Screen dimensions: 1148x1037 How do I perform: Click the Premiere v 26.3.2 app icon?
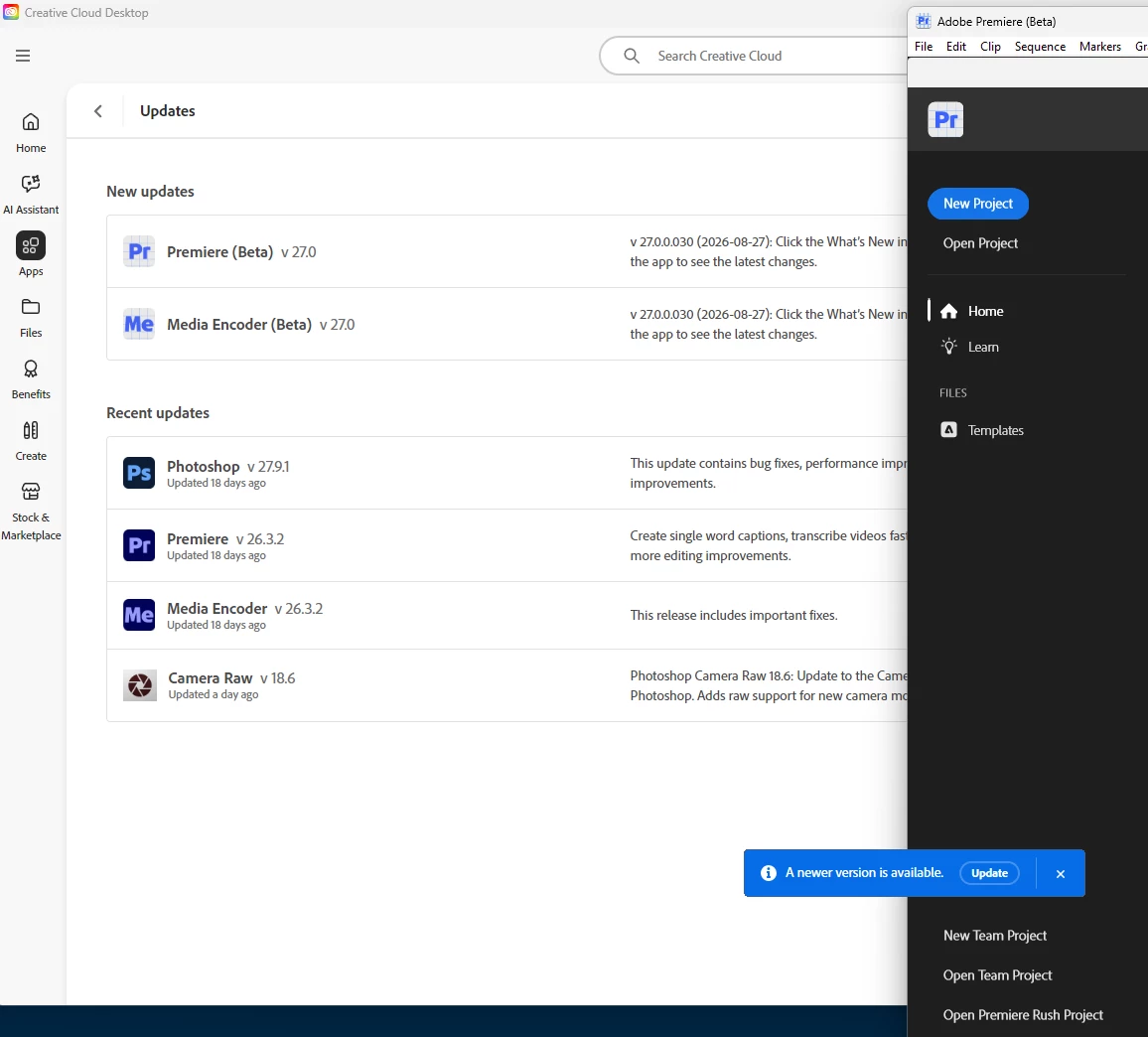139,545
